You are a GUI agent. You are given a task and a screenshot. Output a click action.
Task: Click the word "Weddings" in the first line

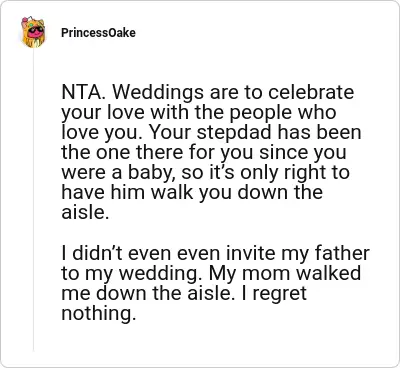(158, 94)
